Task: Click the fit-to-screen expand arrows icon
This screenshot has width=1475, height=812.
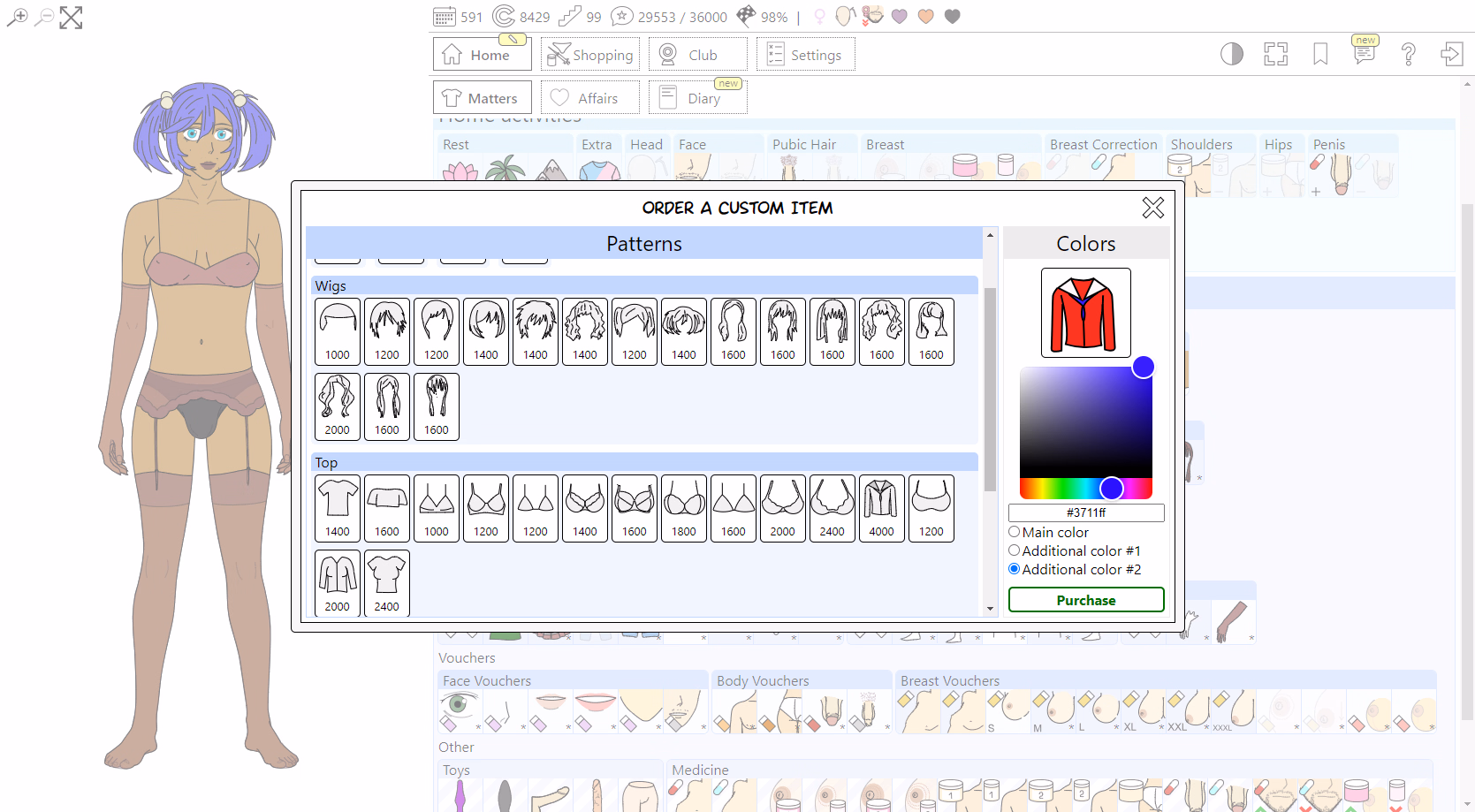Action: 71,18
